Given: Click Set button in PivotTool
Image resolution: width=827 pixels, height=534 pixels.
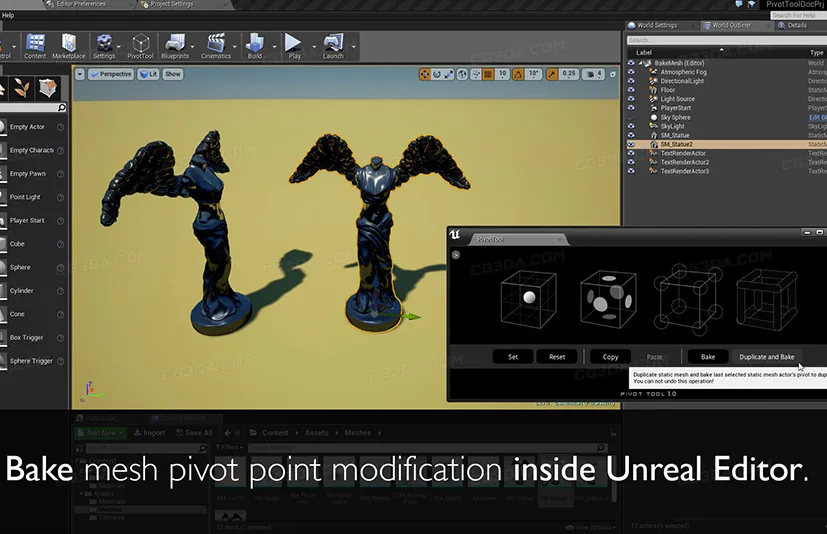Looking at the screenshot, I should tap(513, 357).
